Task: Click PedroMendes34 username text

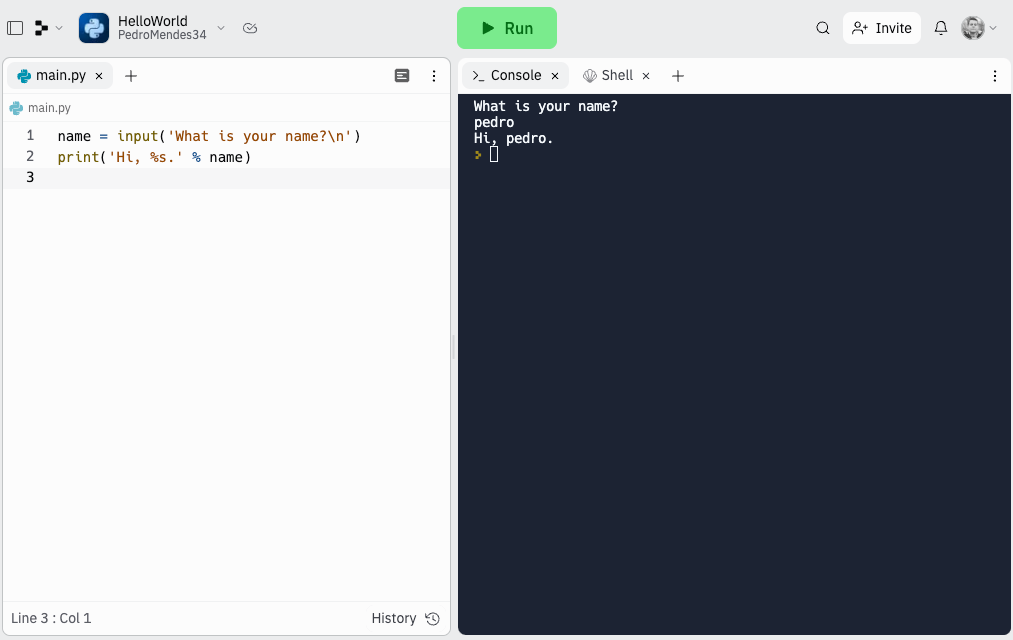Action: click(x=162, y=35)
